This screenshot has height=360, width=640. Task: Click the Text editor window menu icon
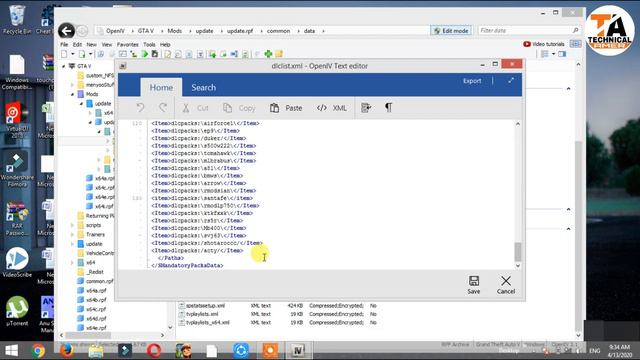[122, 66]
